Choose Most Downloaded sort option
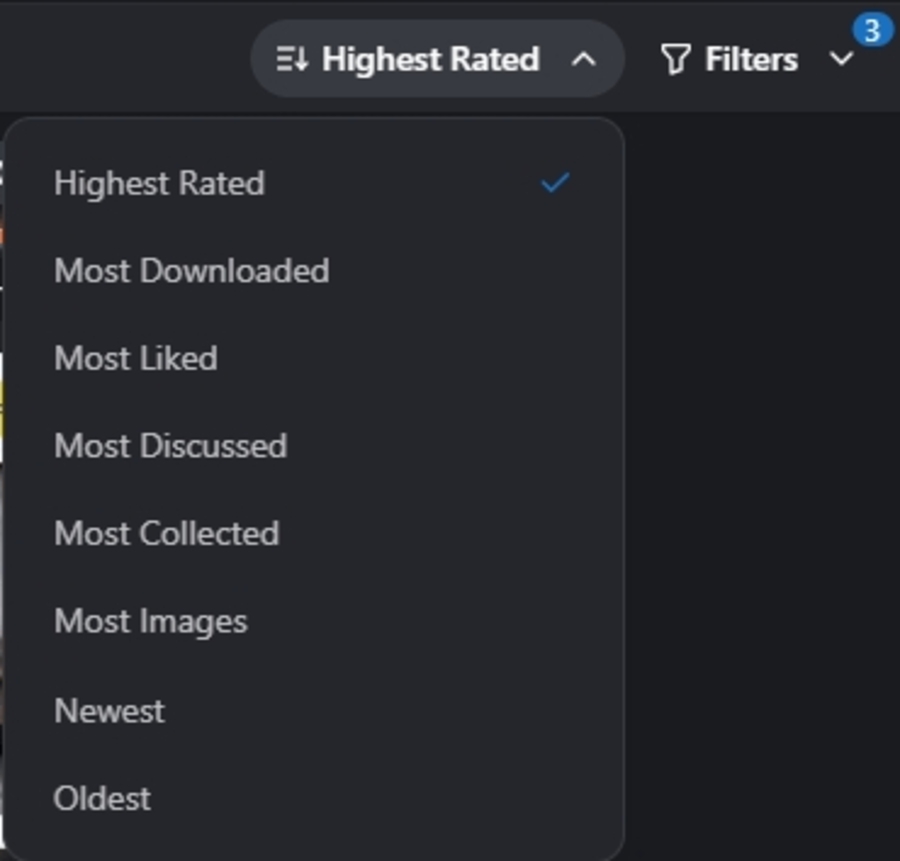The width and height of the screenshot is (900, 861). pyautogui.click(x=314, y=270)
